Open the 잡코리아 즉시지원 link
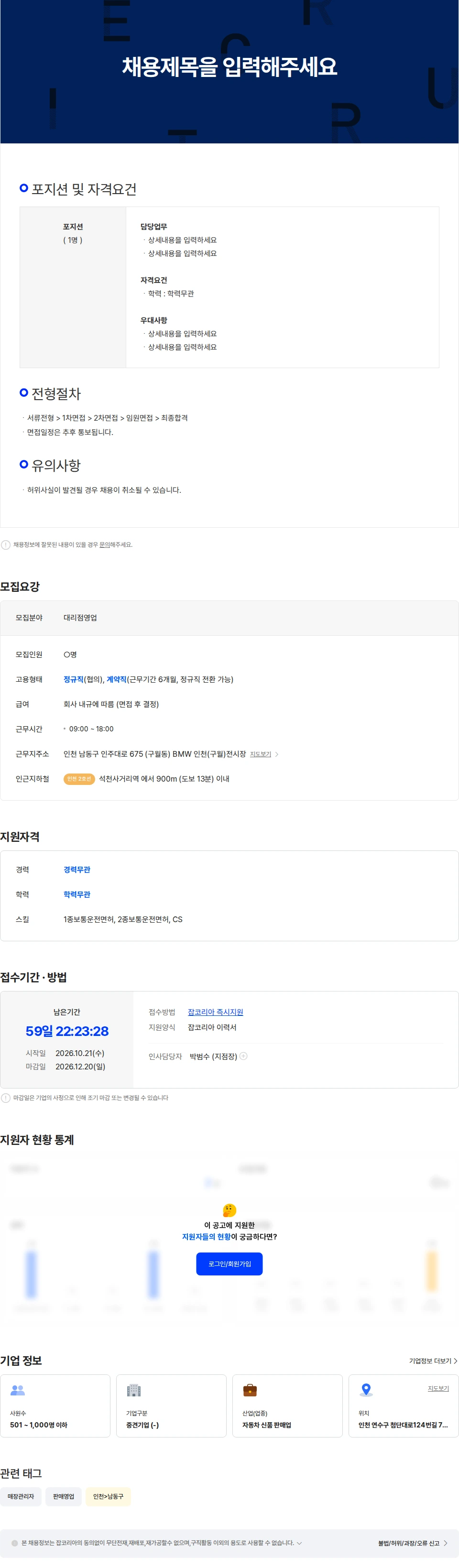The image size is (459, 1568). pyautogui.click(x=215, y=1012)
